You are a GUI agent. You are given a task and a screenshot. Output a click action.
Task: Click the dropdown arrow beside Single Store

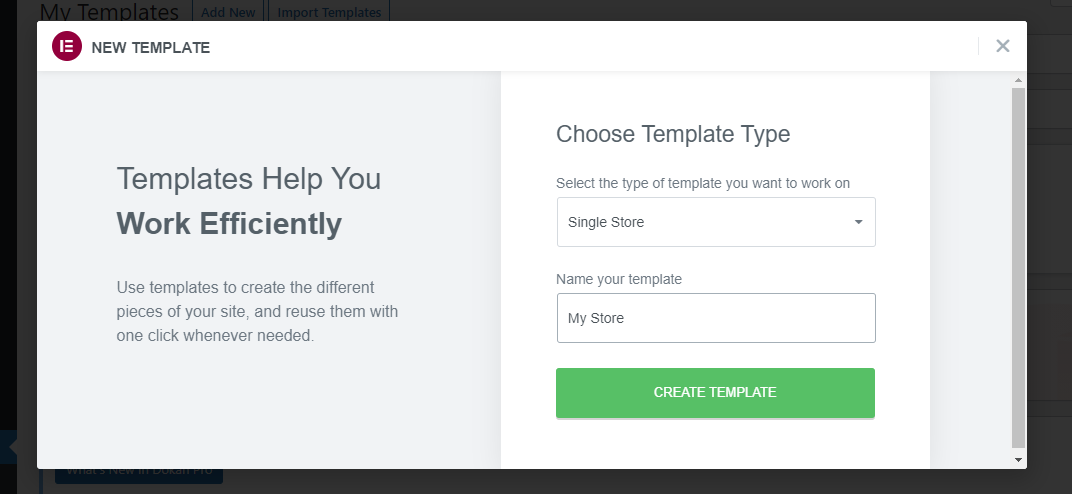(x=858, y=222)
